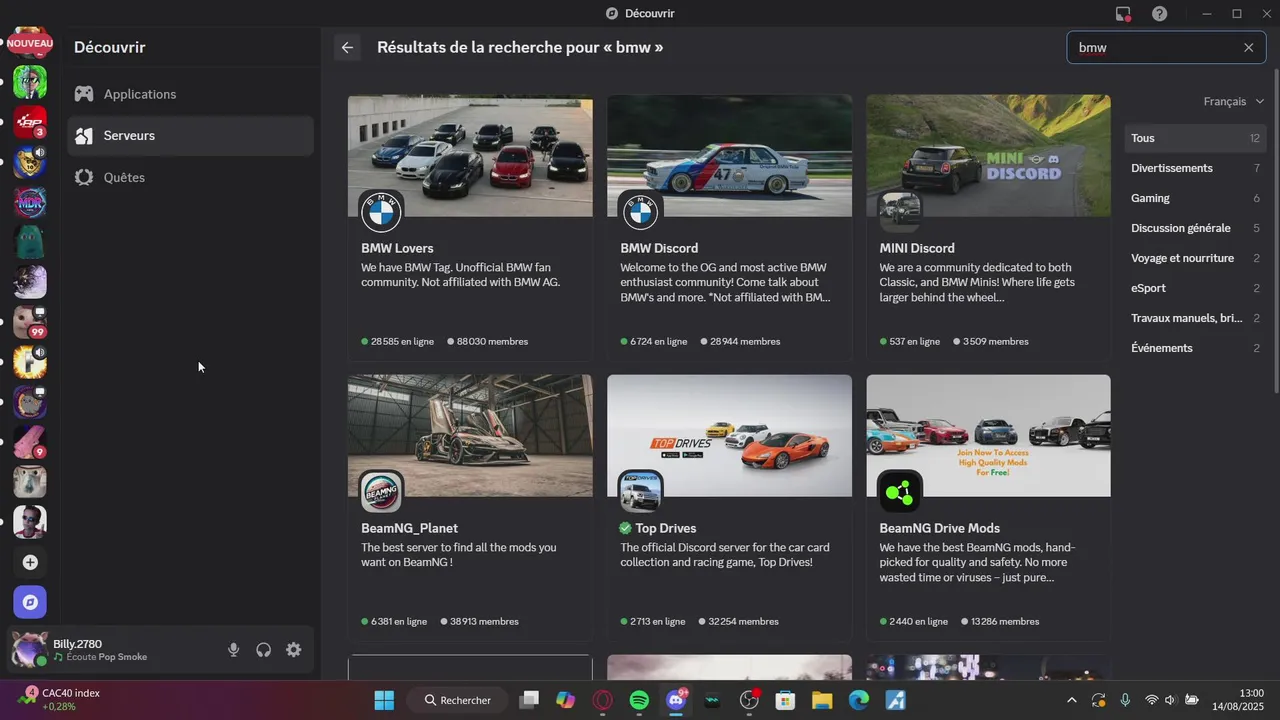1280x720 pixels.
Task: Open Spotify from the taskbar
Action: pos(639,700)
